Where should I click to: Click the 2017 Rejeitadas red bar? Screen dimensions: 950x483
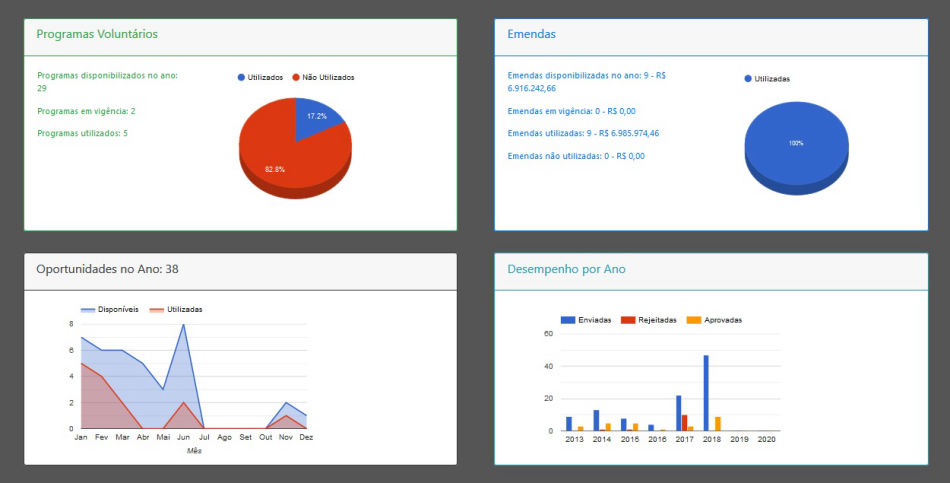[684, 423]
